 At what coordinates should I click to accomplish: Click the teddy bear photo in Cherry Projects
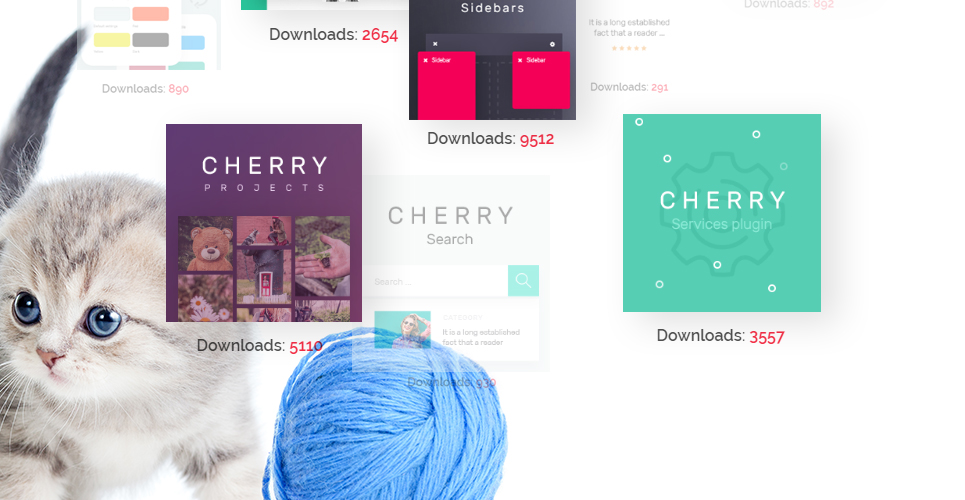click(x=206, y=244)
